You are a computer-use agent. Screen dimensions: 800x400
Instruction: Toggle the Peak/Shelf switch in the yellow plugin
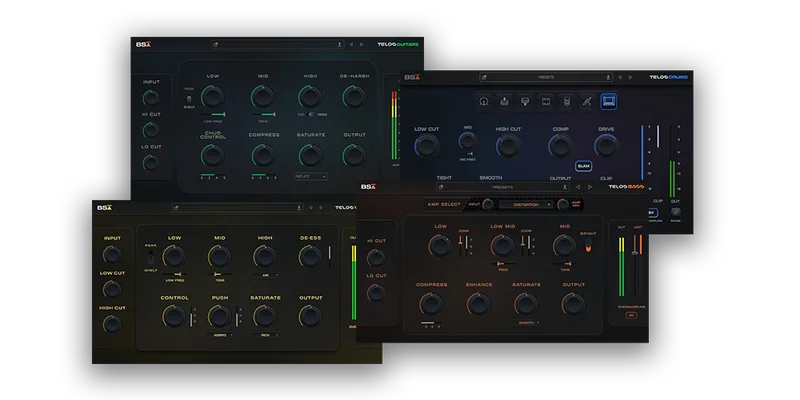pos(151,257)
